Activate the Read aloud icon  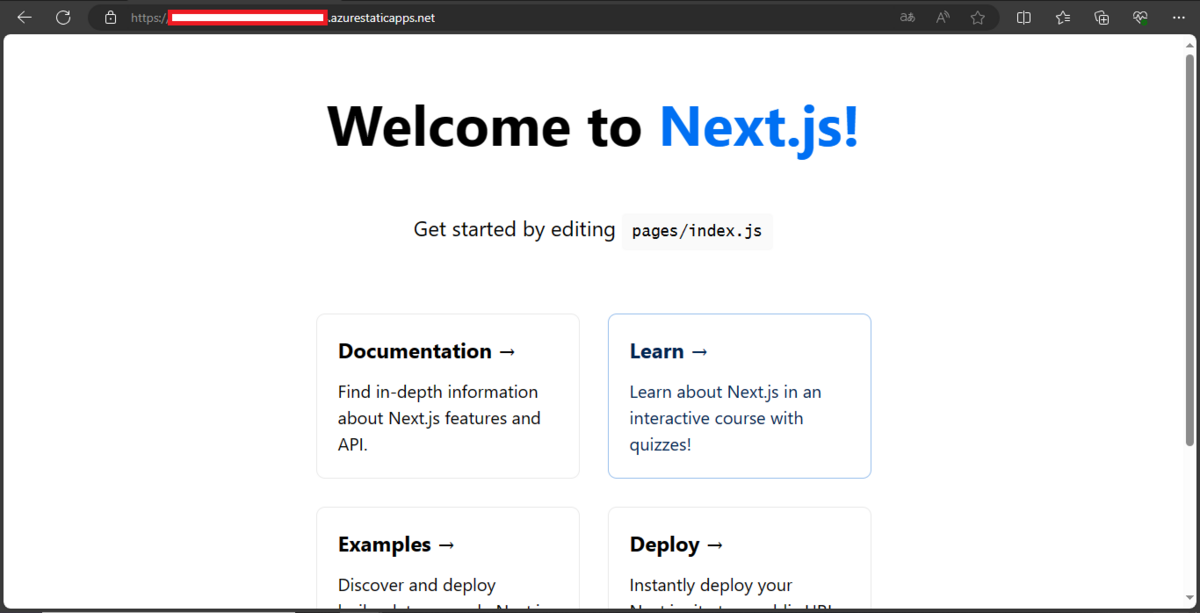pos(942,17)
